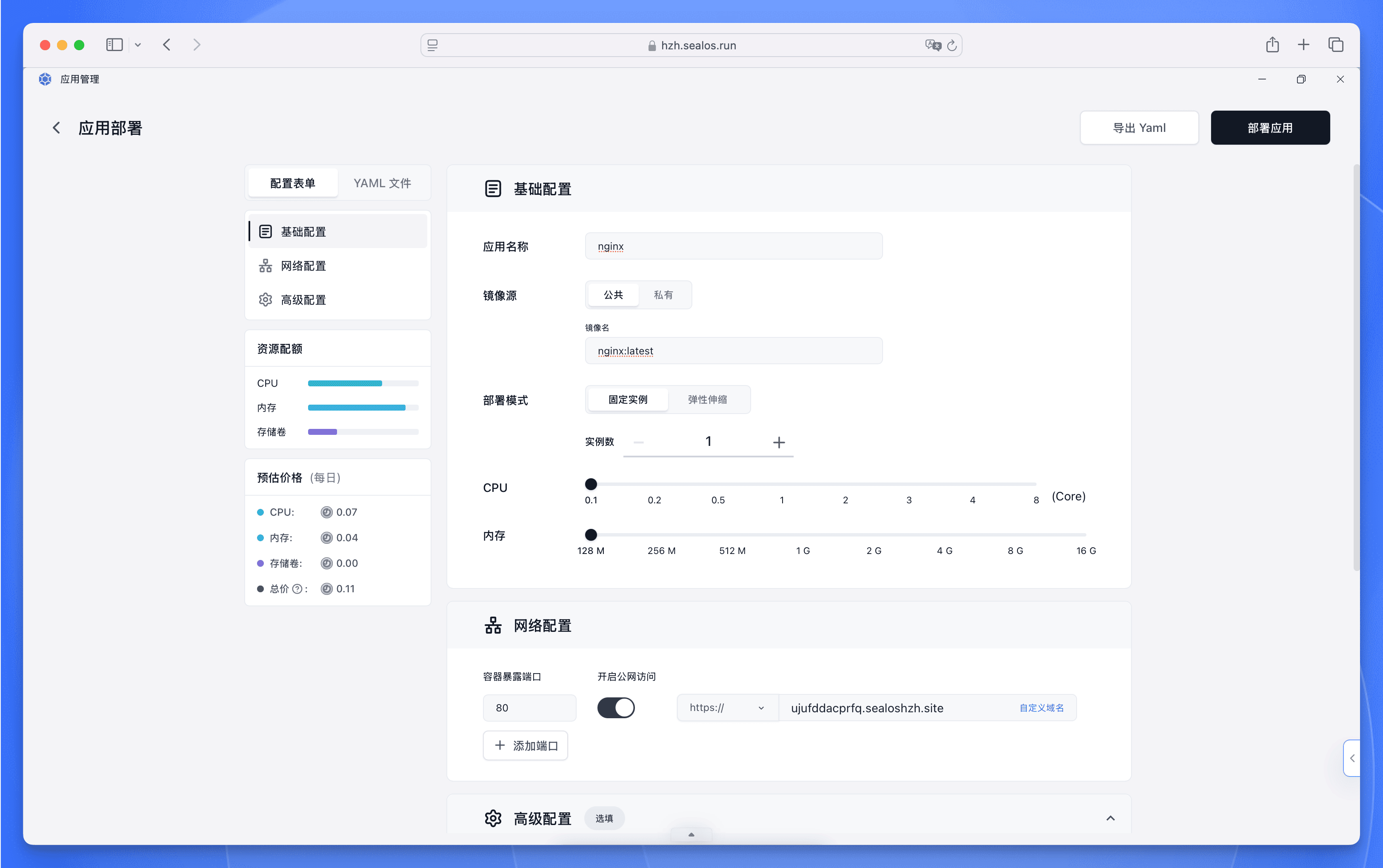
Task: Choose the 固定实例 deployment mode
Action: 628,400
